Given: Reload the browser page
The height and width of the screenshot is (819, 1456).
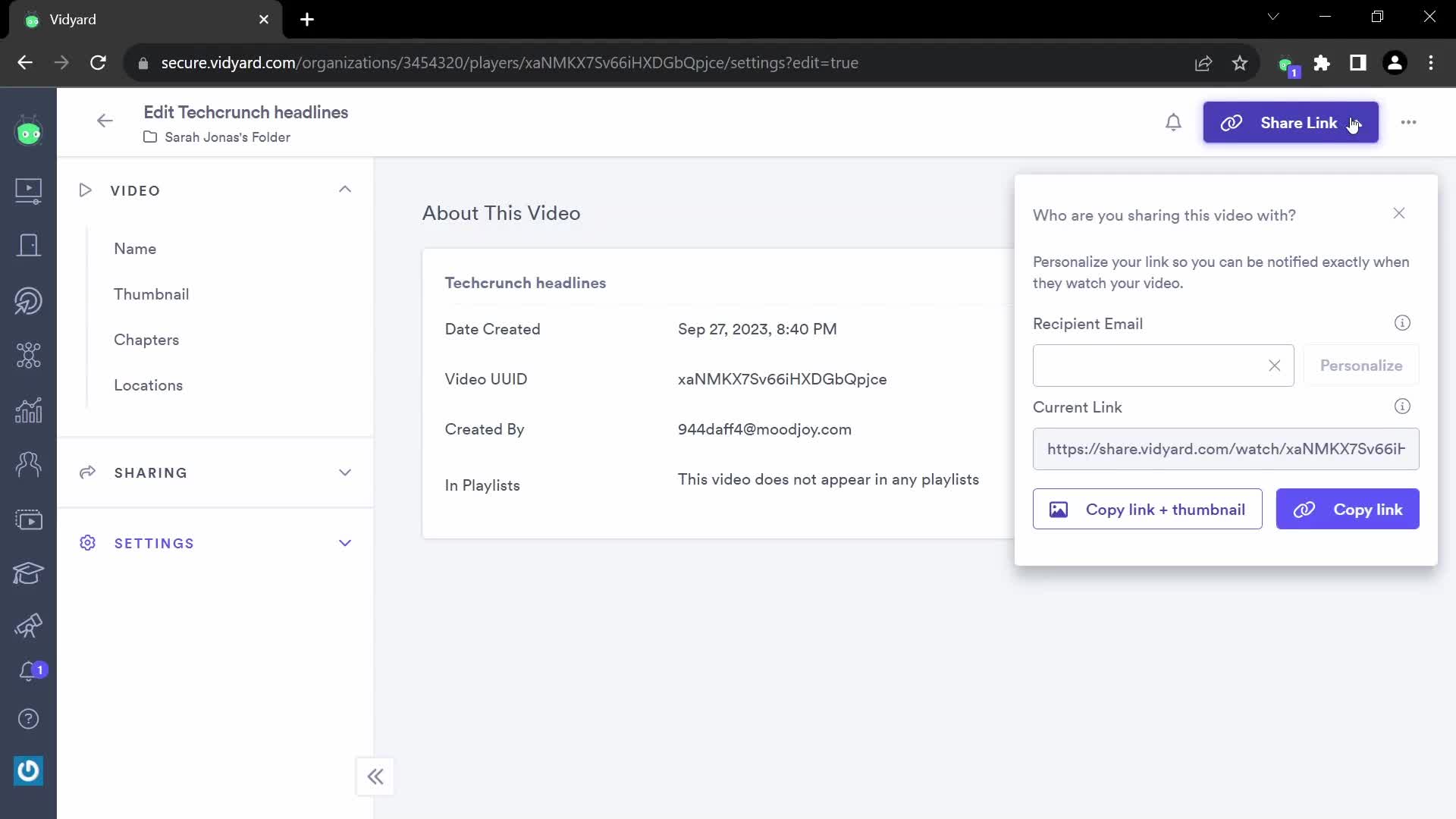Looking at the screenshot, I should click(98, 63).
